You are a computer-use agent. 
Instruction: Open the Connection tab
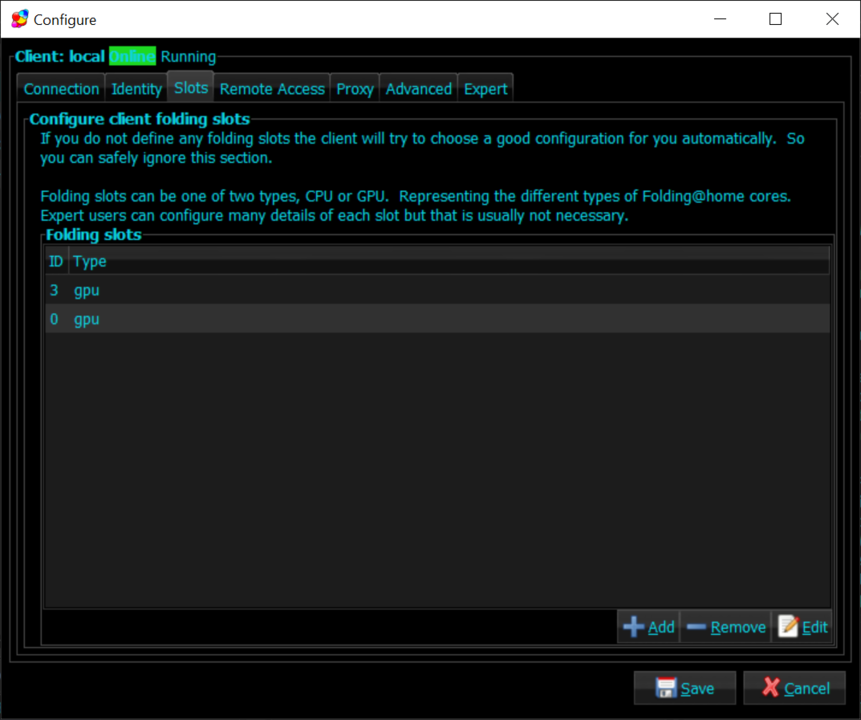click(x=61, y=89)
